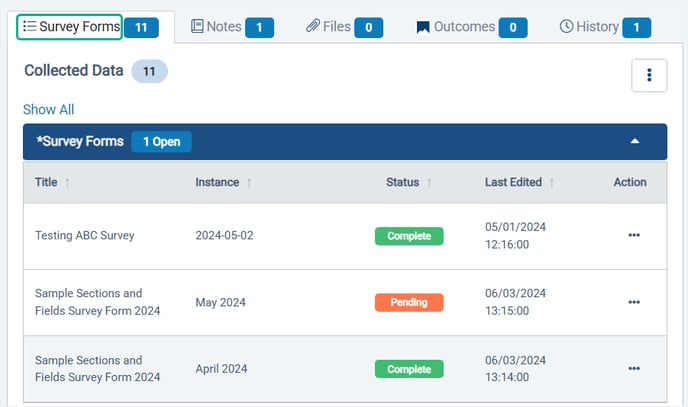Click the 1 Open badge
This screenshot has height=407, width=688.
(x=161, y=142)
